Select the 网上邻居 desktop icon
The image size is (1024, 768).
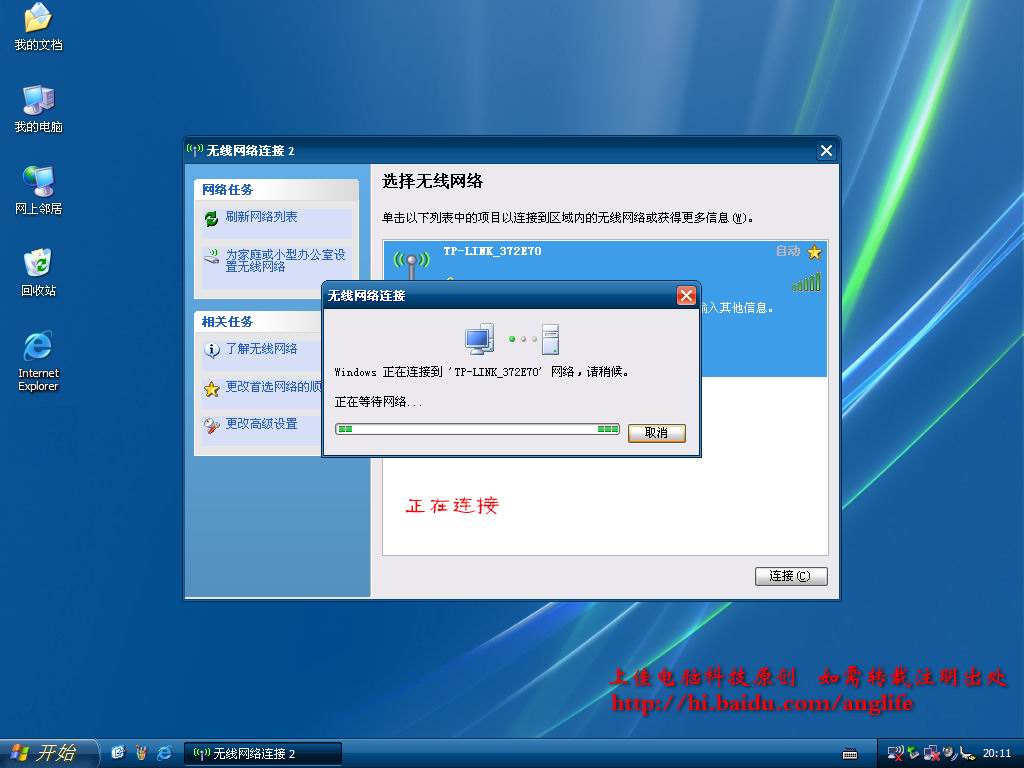click(38, 191)
